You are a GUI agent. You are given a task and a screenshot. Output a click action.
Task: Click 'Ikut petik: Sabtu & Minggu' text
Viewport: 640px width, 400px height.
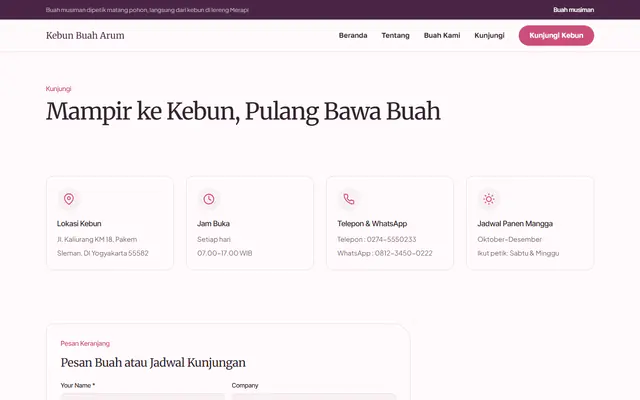[518, 253]
